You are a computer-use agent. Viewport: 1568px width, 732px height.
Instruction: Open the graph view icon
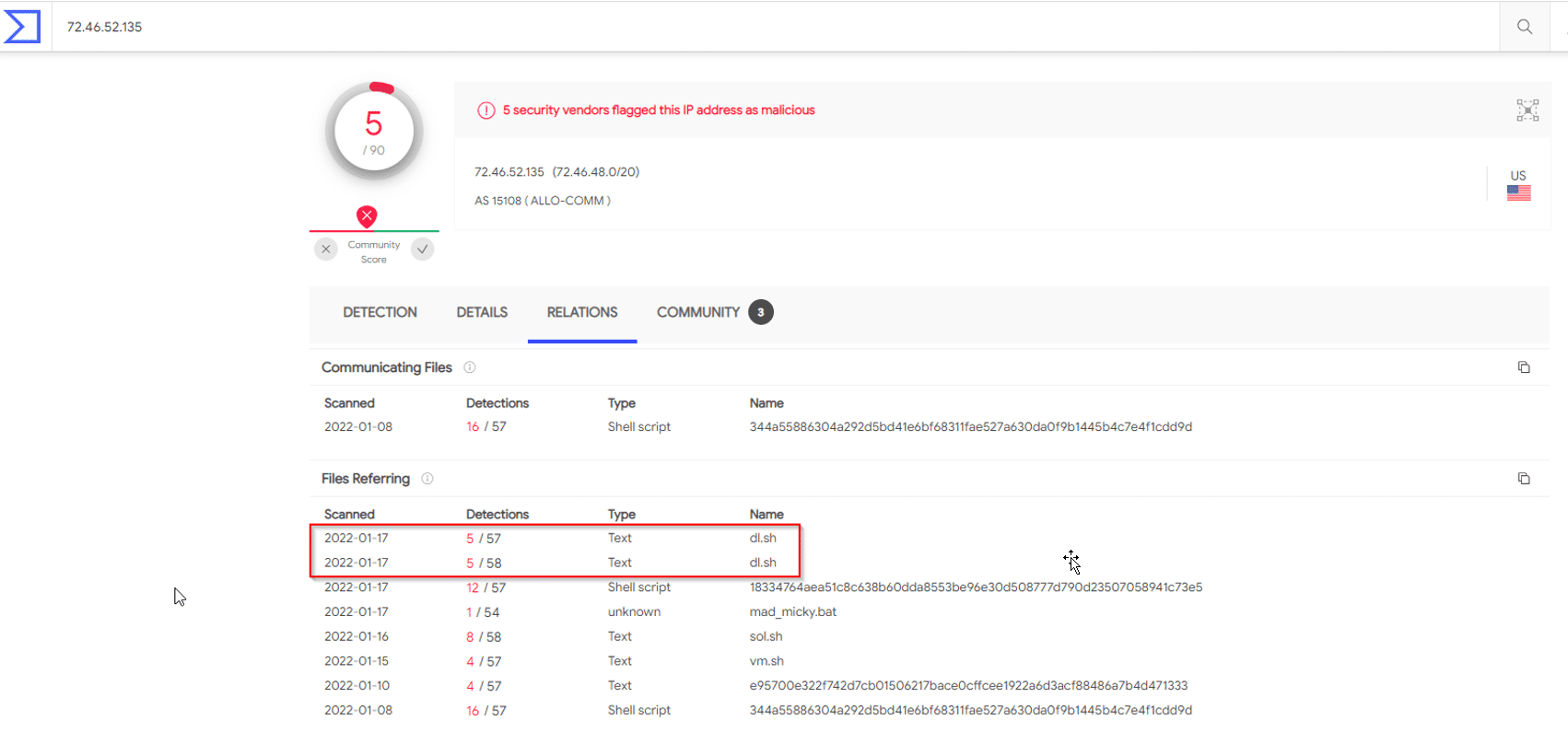(x=1527, y=110)
